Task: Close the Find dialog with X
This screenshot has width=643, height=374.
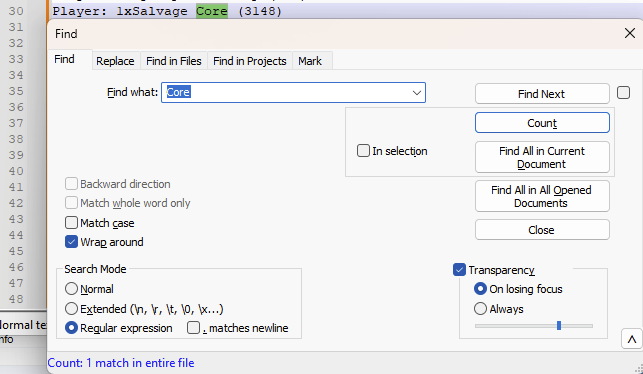Action: 629,33
